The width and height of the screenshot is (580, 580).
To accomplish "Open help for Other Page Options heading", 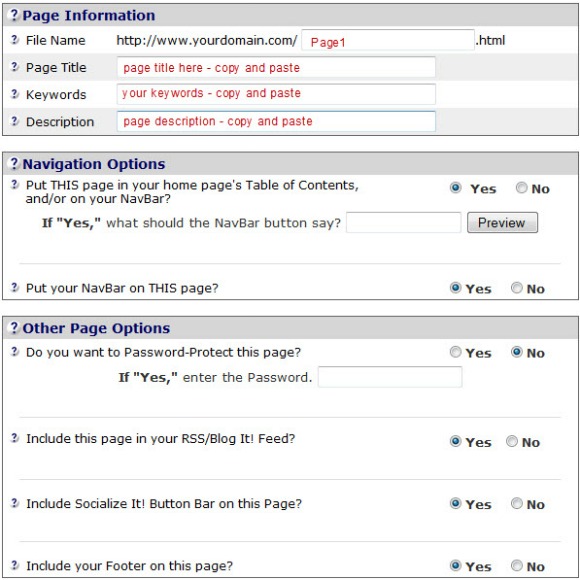I will pos(14,327).
